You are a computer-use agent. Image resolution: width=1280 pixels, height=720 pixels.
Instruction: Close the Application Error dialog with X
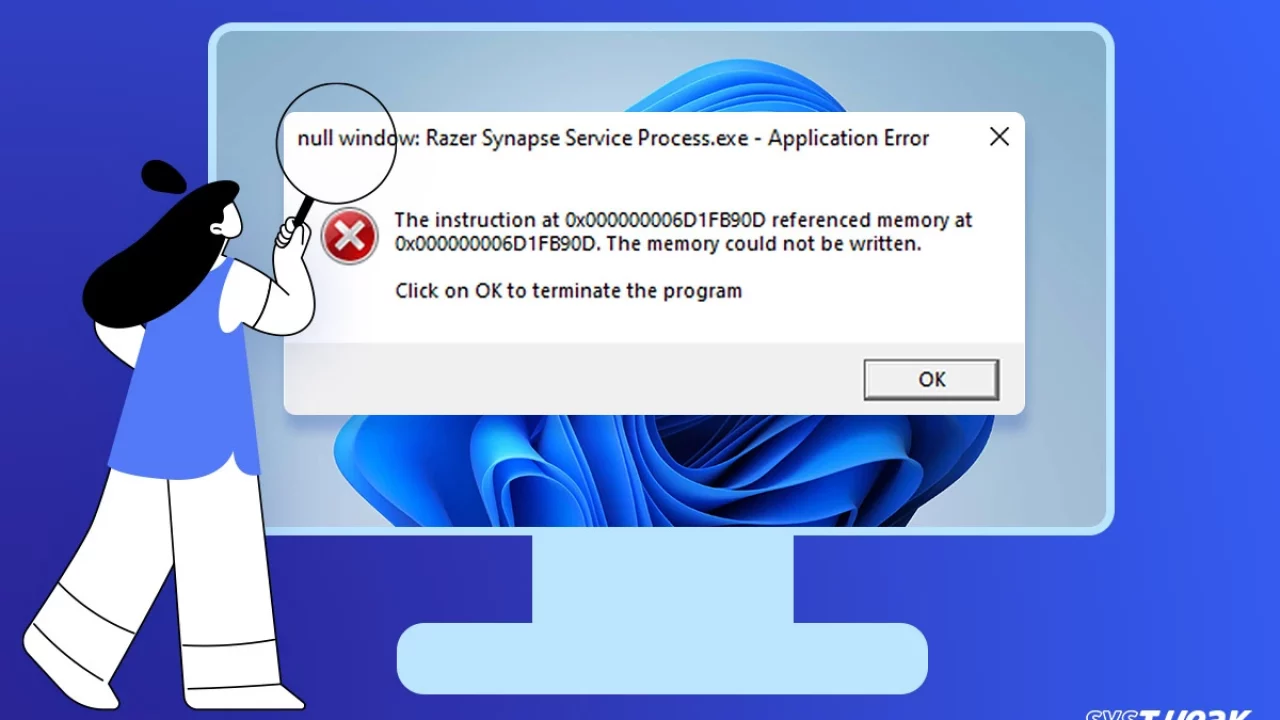[999, 137]
